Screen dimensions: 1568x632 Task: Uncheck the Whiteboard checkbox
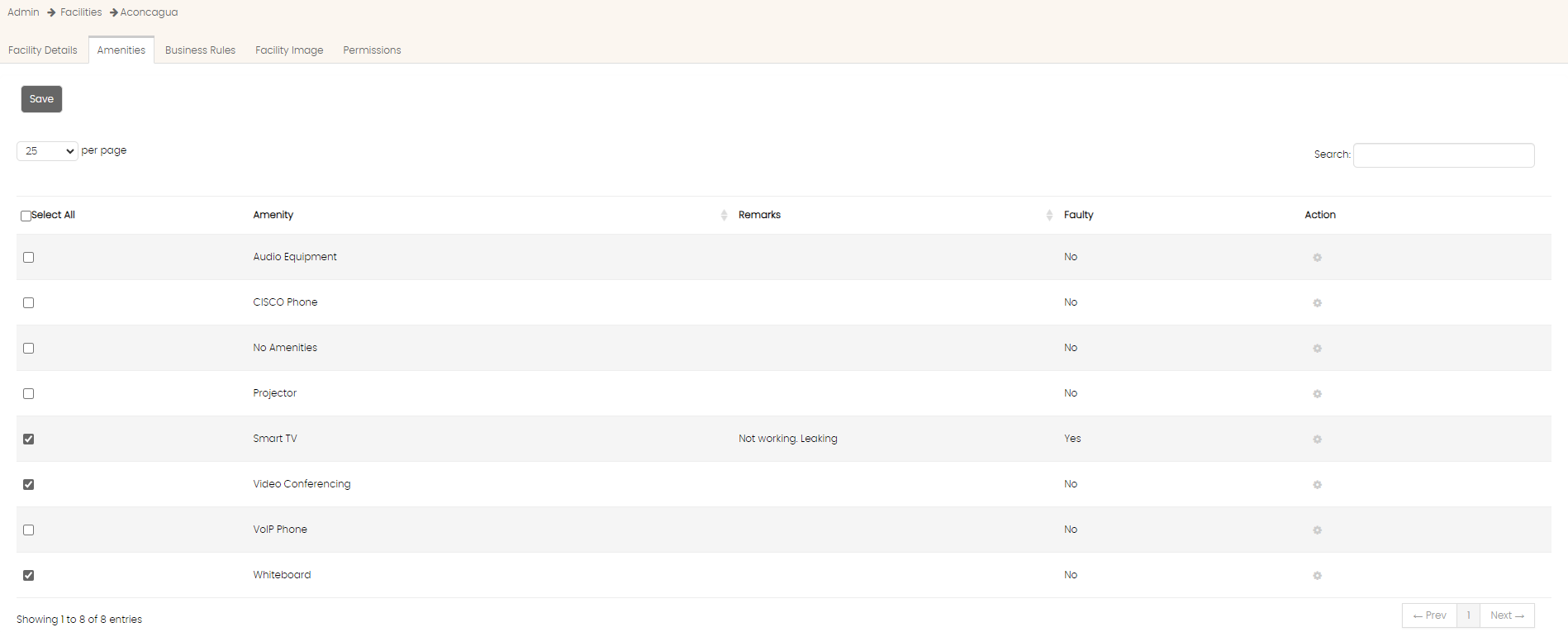[29, 575]
